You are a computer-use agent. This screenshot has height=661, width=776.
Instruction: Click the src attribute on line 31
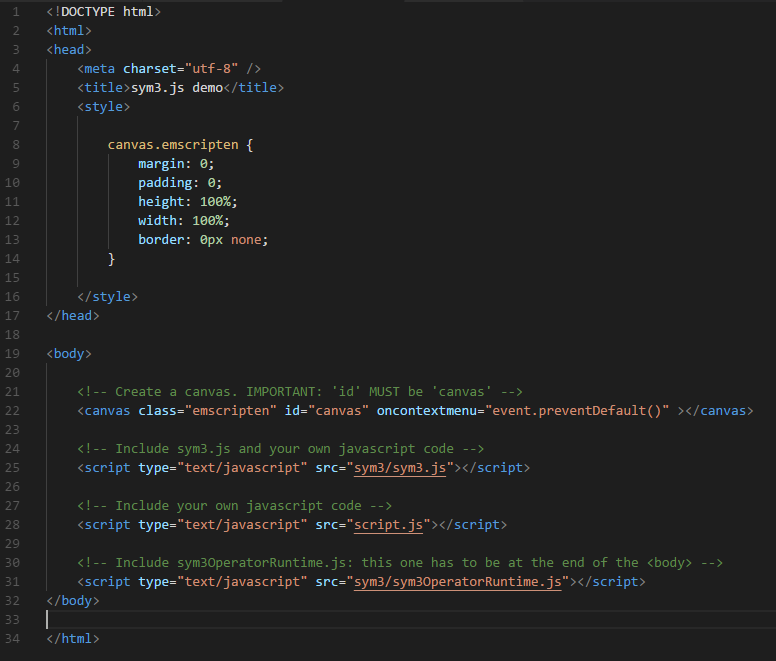click(x=327, y=581)
